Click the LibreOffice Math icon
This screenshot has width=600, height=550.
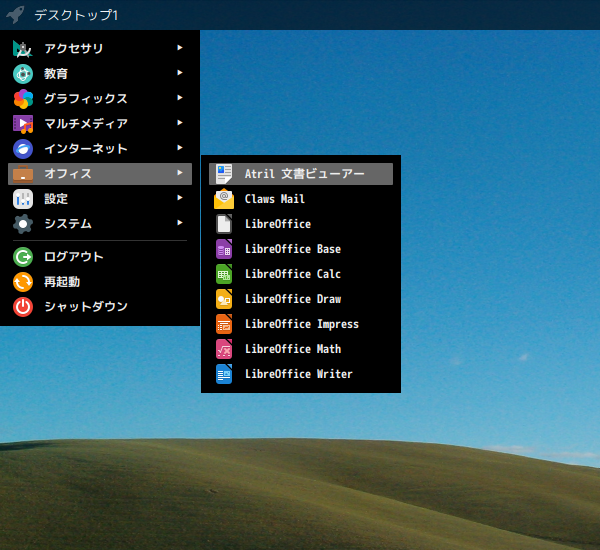tap(224, 349)
